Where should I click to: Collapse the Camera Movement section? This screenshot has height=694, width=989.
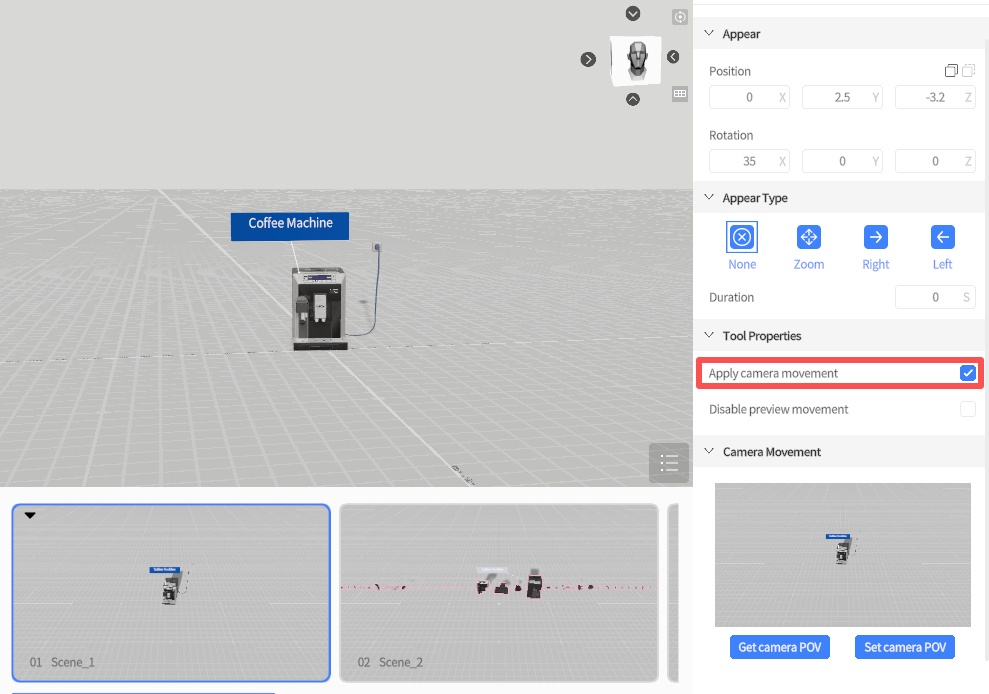click(x=709, y=452)
